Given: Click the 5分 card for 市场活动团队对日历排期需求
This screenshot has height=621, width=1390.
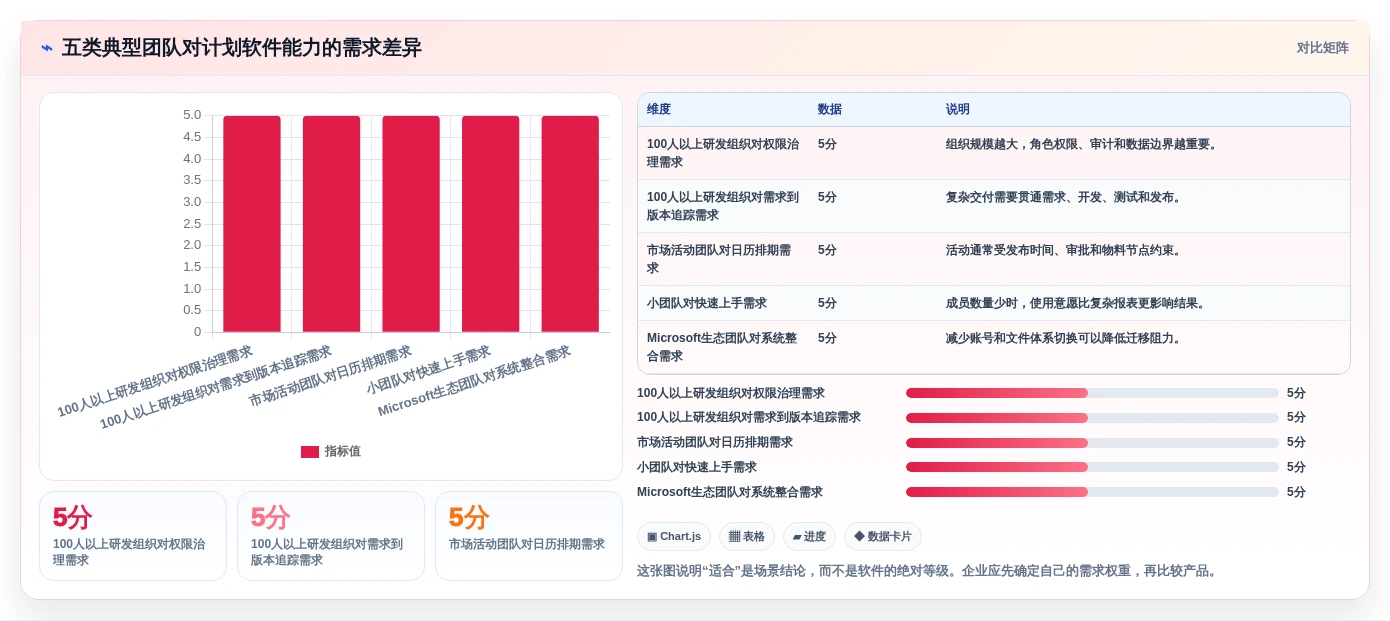Looking at the screenshot, I should click(529, 536).
